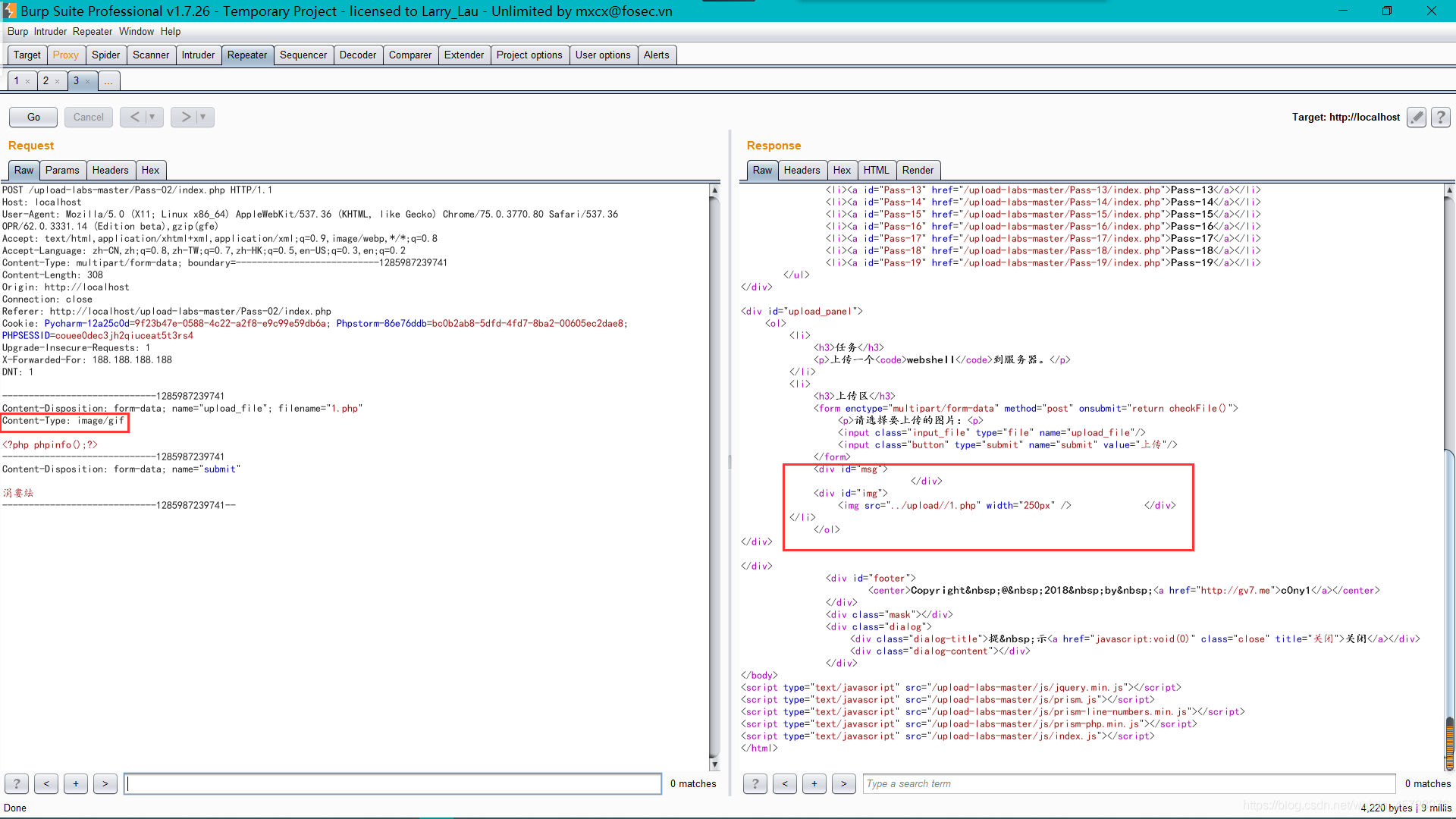
Task: Click the PHPSESSID cookie value in request
Action: tap(123, 336)
